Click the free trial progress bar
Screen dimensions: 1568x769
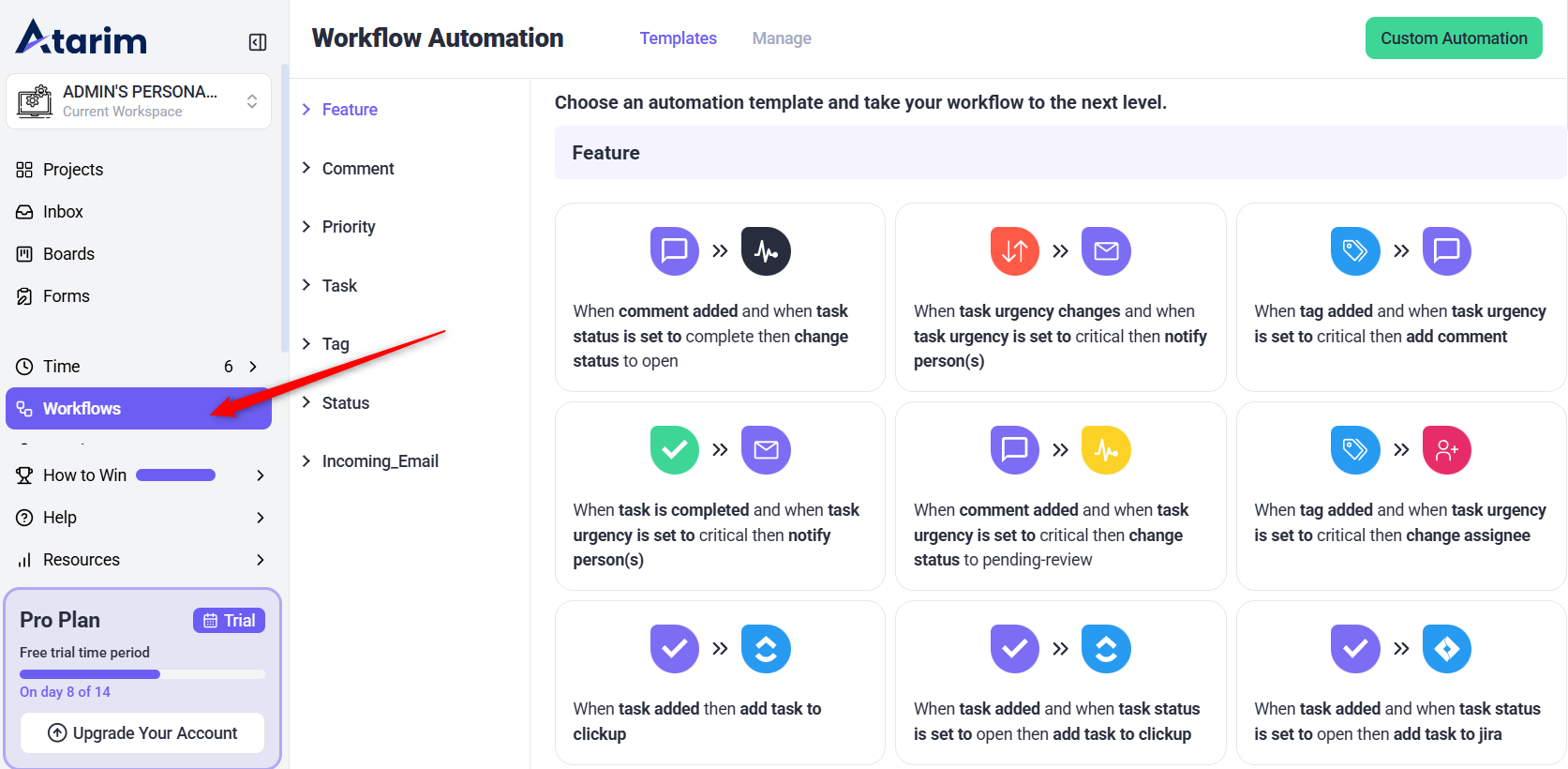(x=142, y=674)
